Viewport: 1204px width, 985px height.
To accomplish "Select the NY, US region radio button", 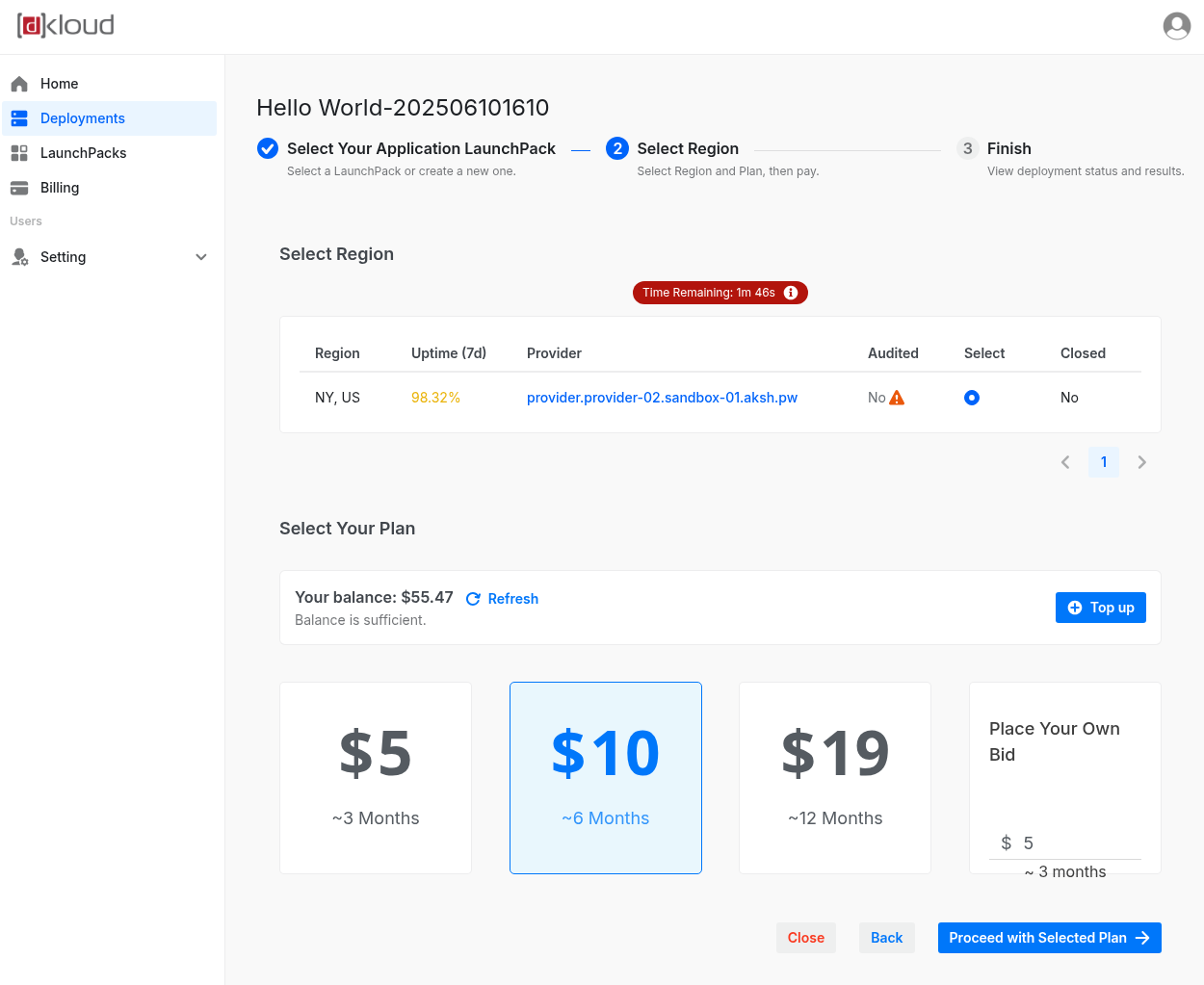I will 971,398.
